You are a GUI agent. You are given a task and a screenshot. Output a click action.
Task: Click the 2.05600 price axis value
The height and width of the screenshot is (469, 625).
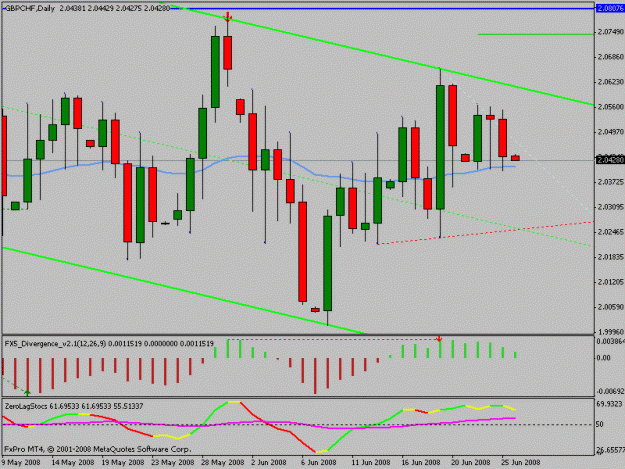[x=611, y=107]
